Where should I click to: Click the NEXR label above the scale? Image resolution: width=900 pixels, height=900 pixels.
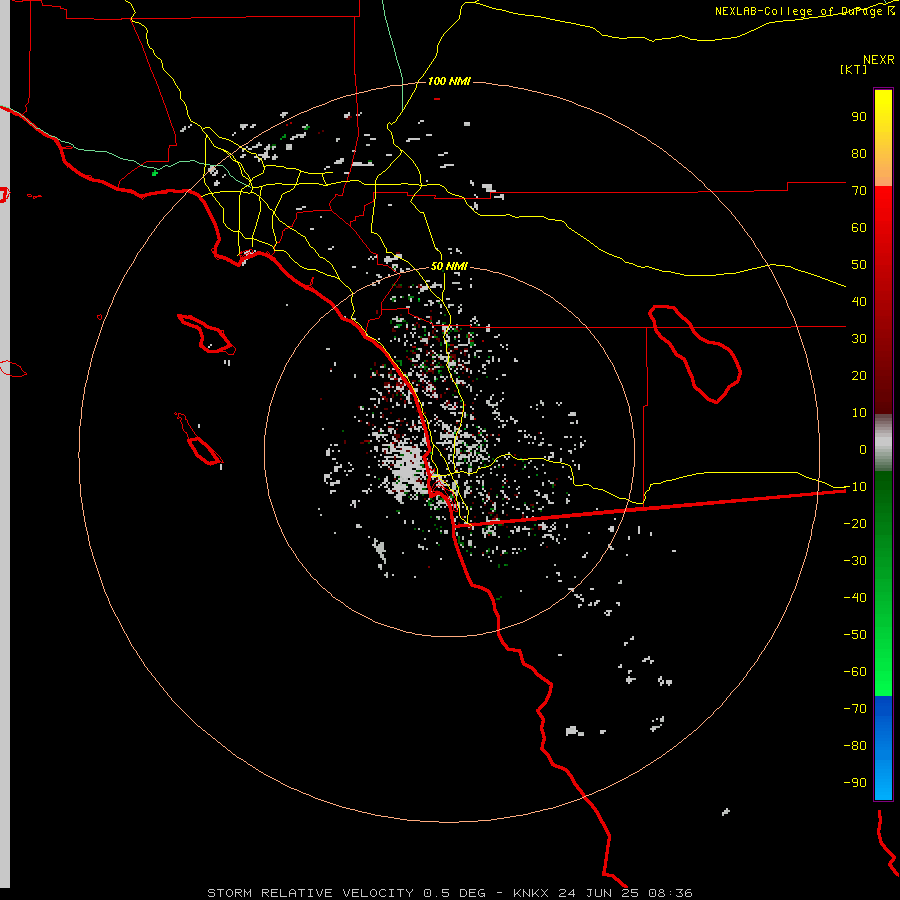tap(879, 60)
